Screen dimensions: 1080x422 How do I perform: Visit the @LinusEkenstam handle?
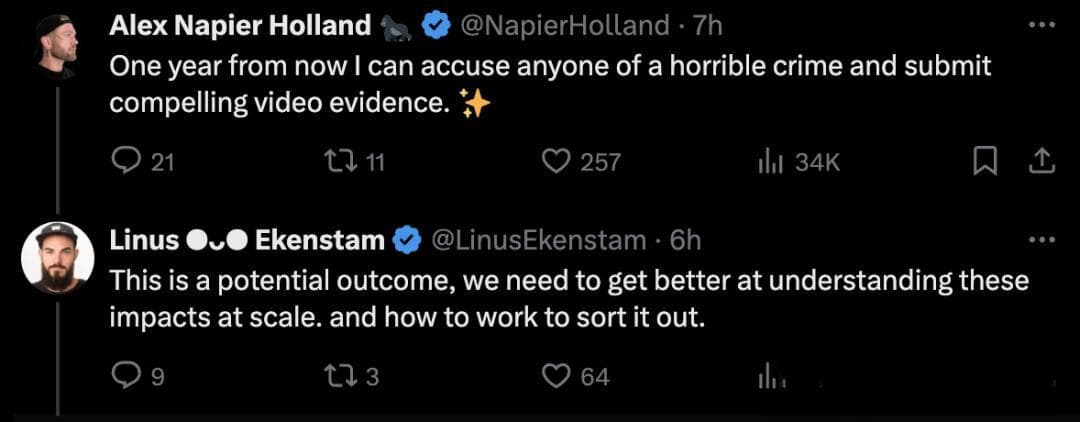538,240
